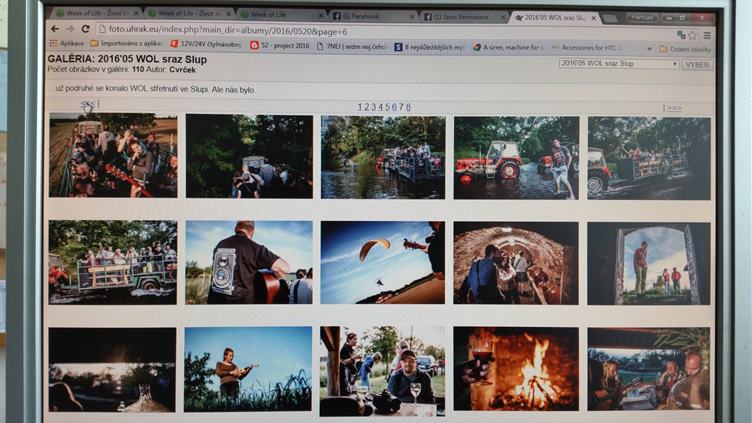Click the GALÉRIA: 2016'05 WOL sraz Slup heading
Screen dimensions: 752x423
127,59
